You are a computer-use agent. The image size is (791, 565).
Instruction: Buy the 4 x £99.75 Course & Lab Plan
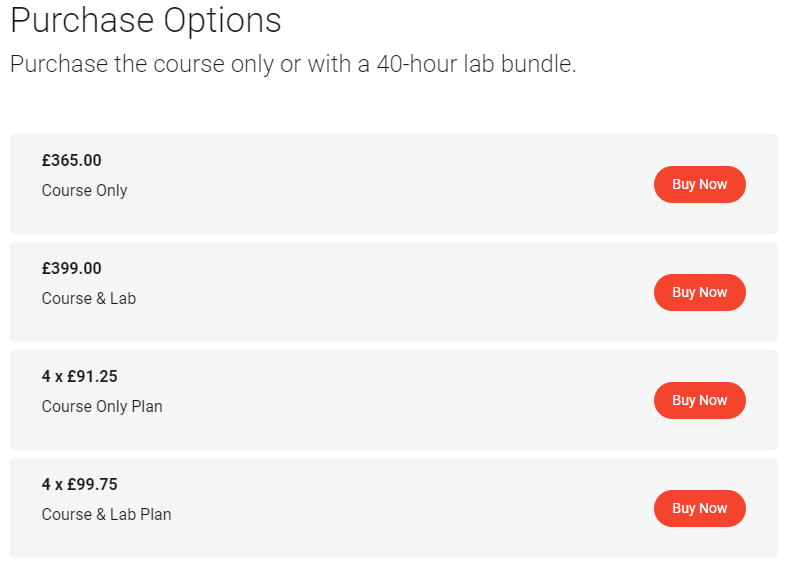click(699, 508)
